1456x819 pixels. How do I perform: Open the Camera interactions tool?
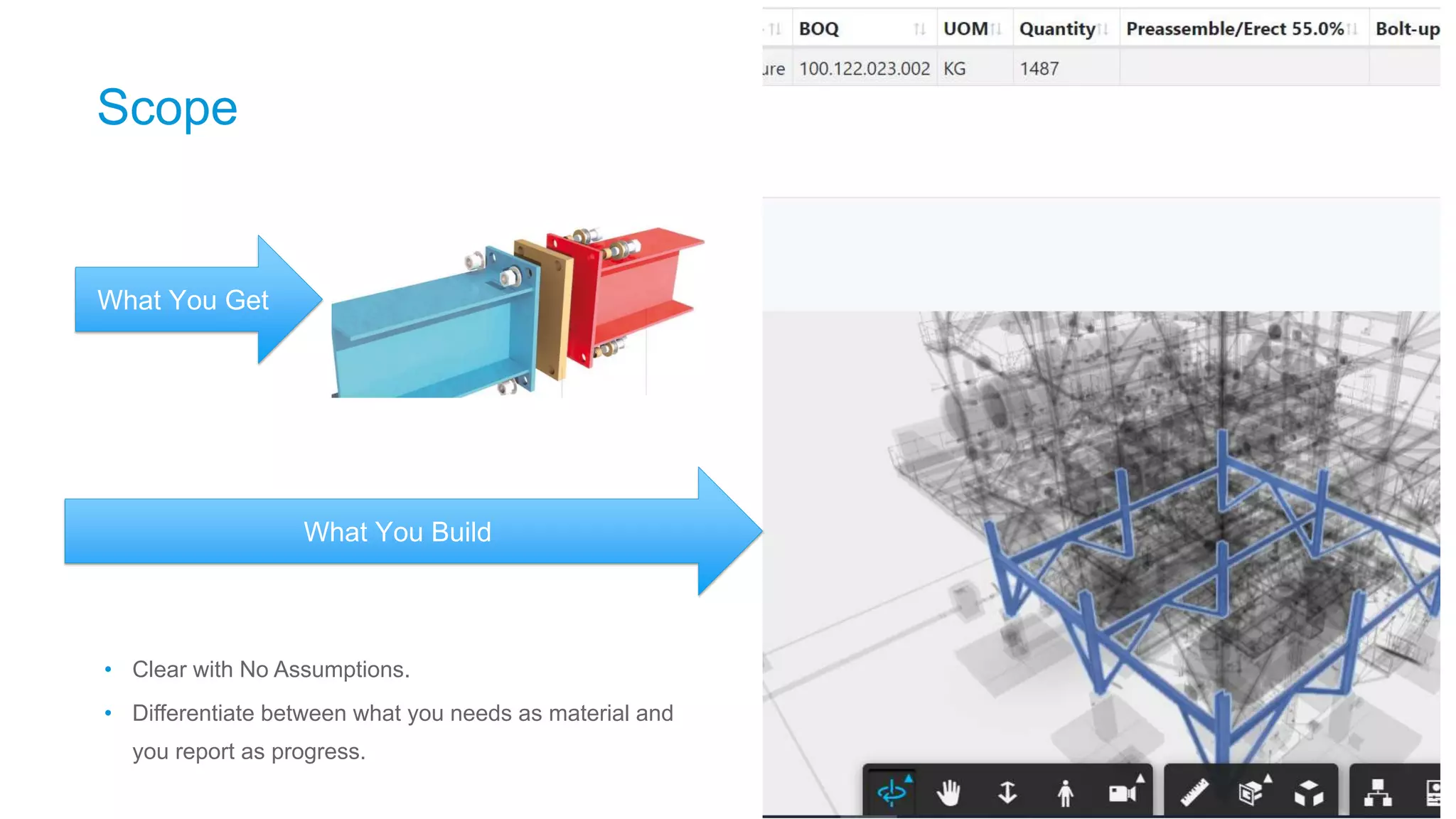1123,792
